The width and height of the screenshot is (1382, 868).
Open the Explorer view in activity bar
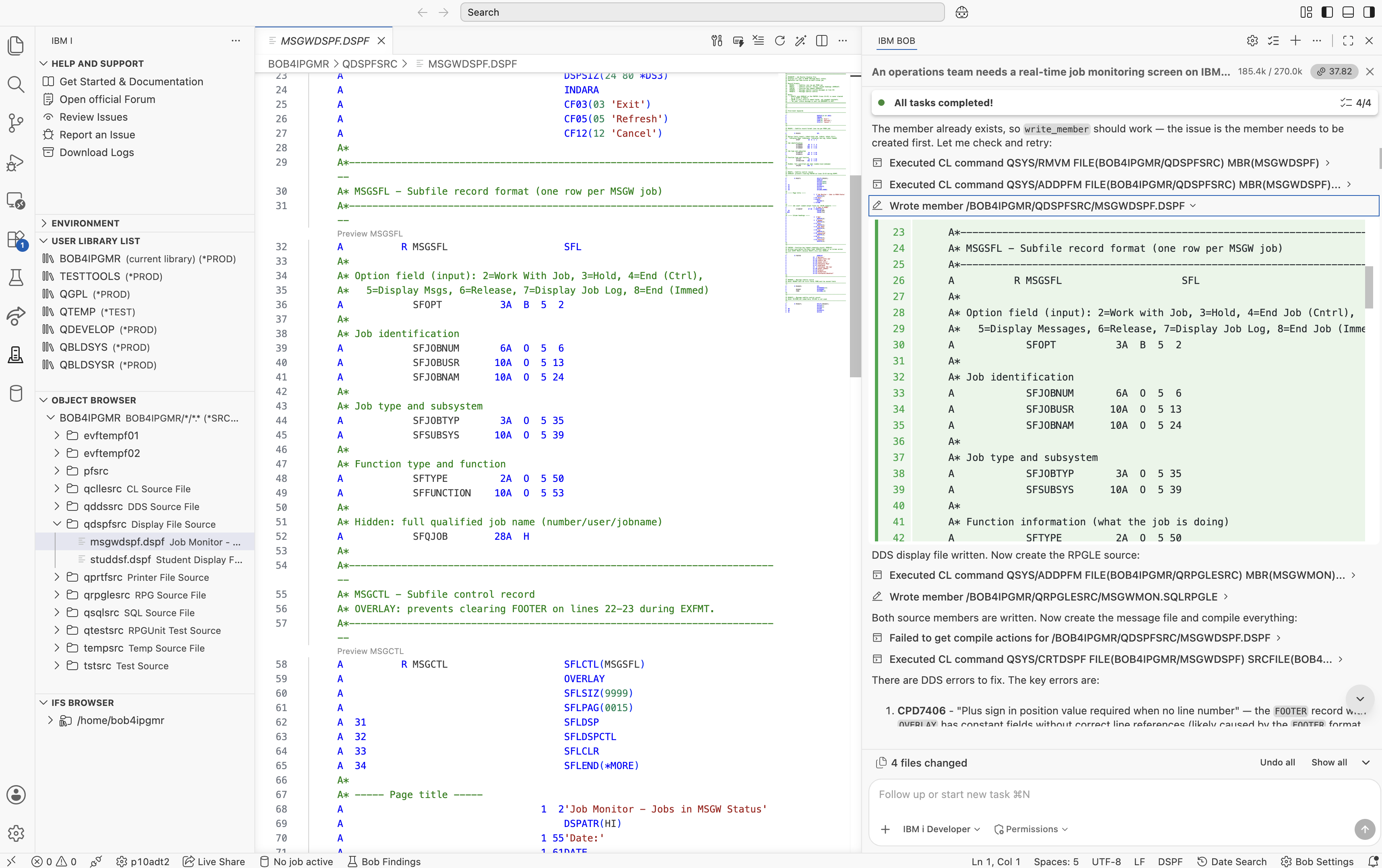(16, 46)
